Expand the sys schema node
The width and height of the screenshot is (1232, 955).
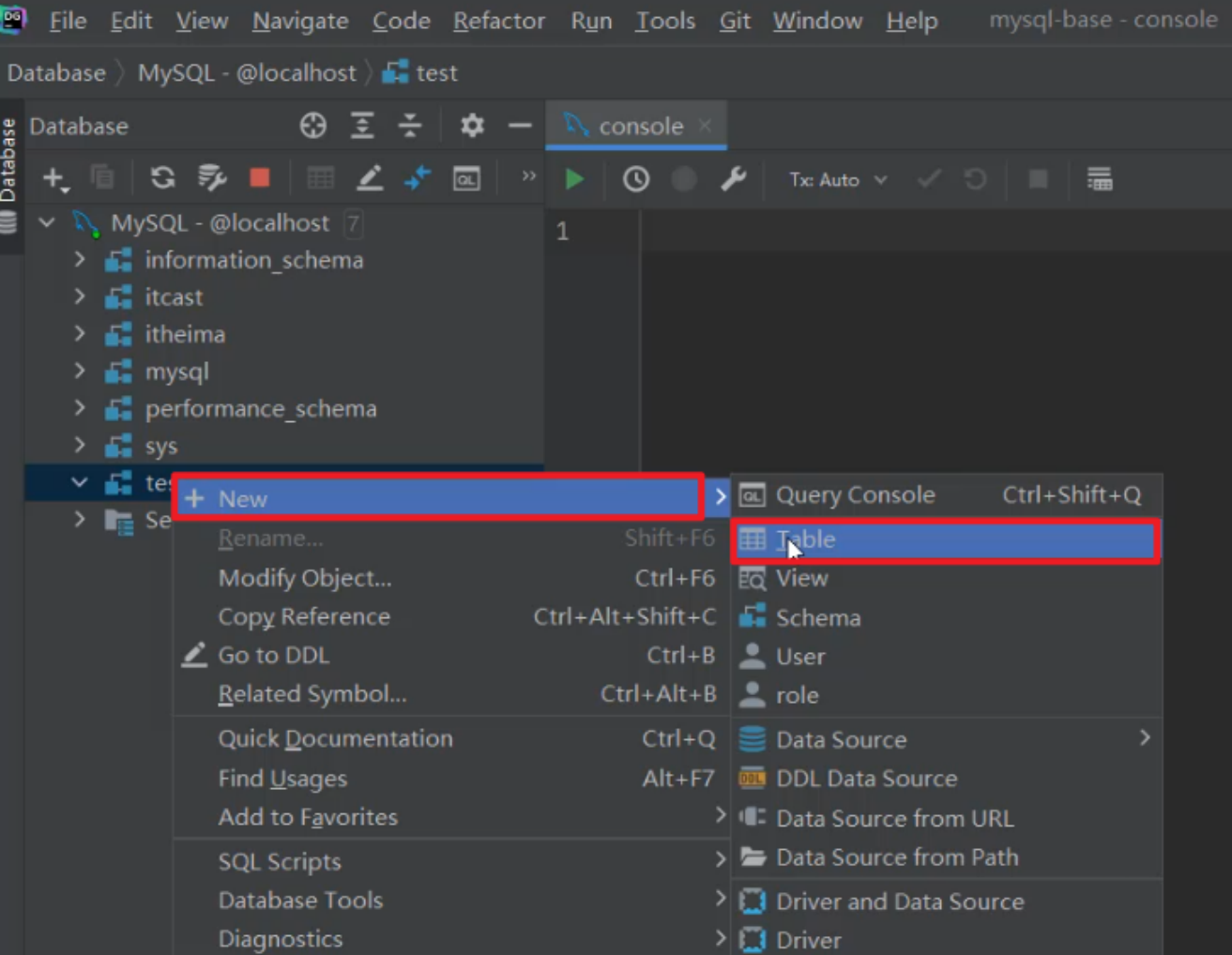point(80,445)
